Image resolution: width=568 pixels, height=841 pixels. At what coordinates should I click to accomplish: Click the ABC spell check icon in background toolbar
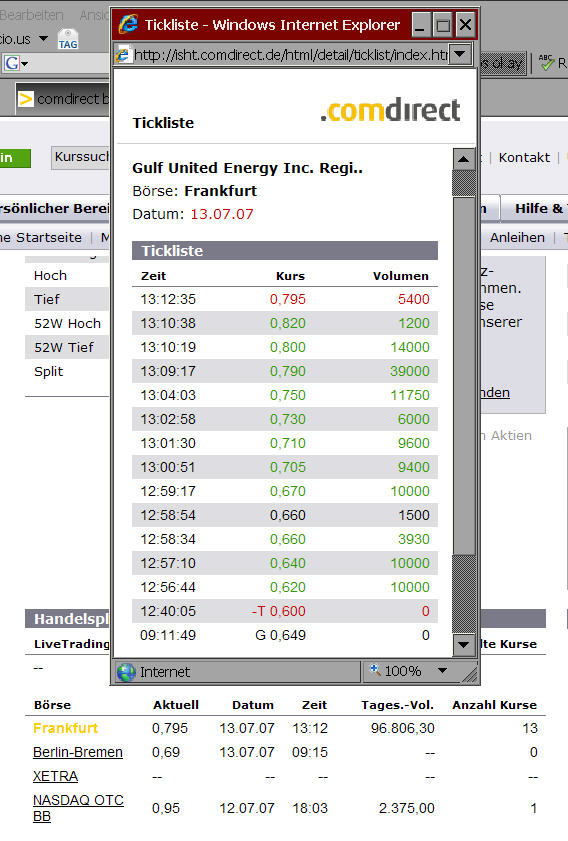click(x=546, y=63)
